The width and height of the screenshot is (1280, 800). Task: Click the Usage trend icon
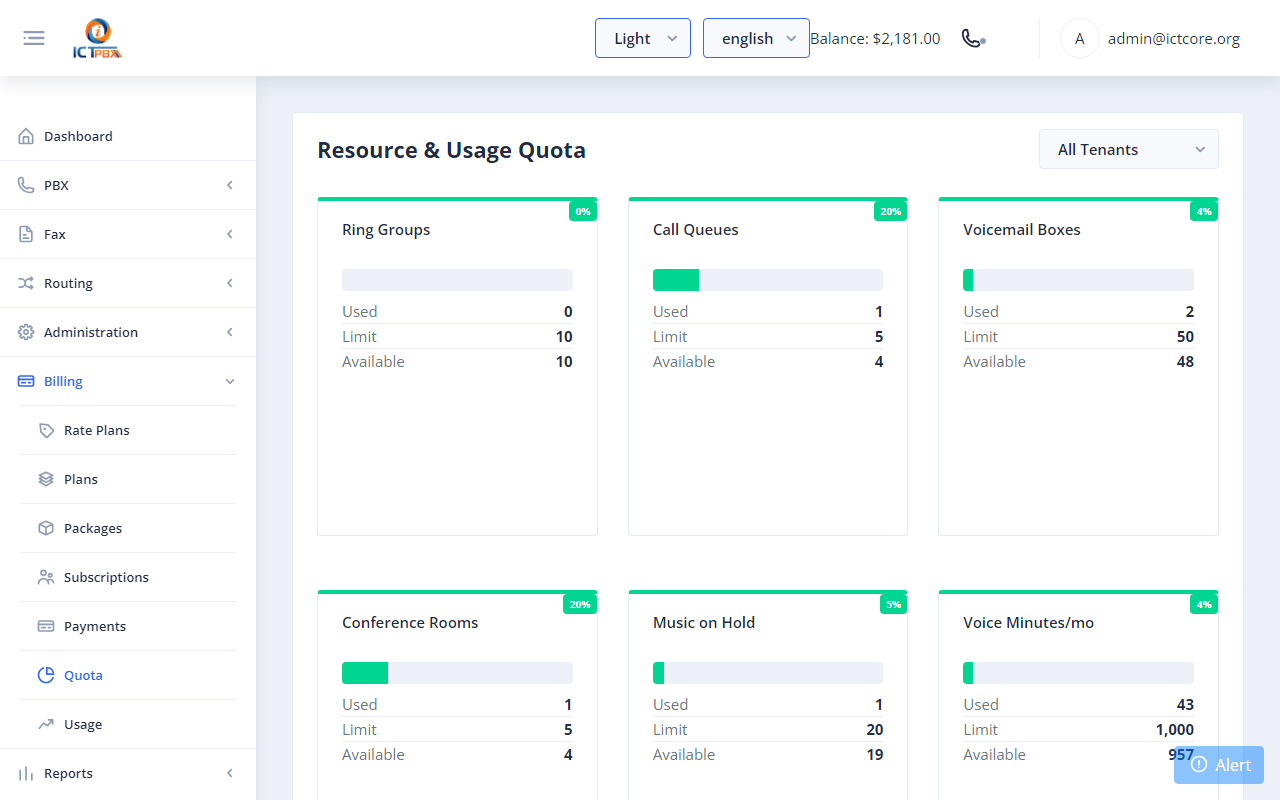[46, 724]
